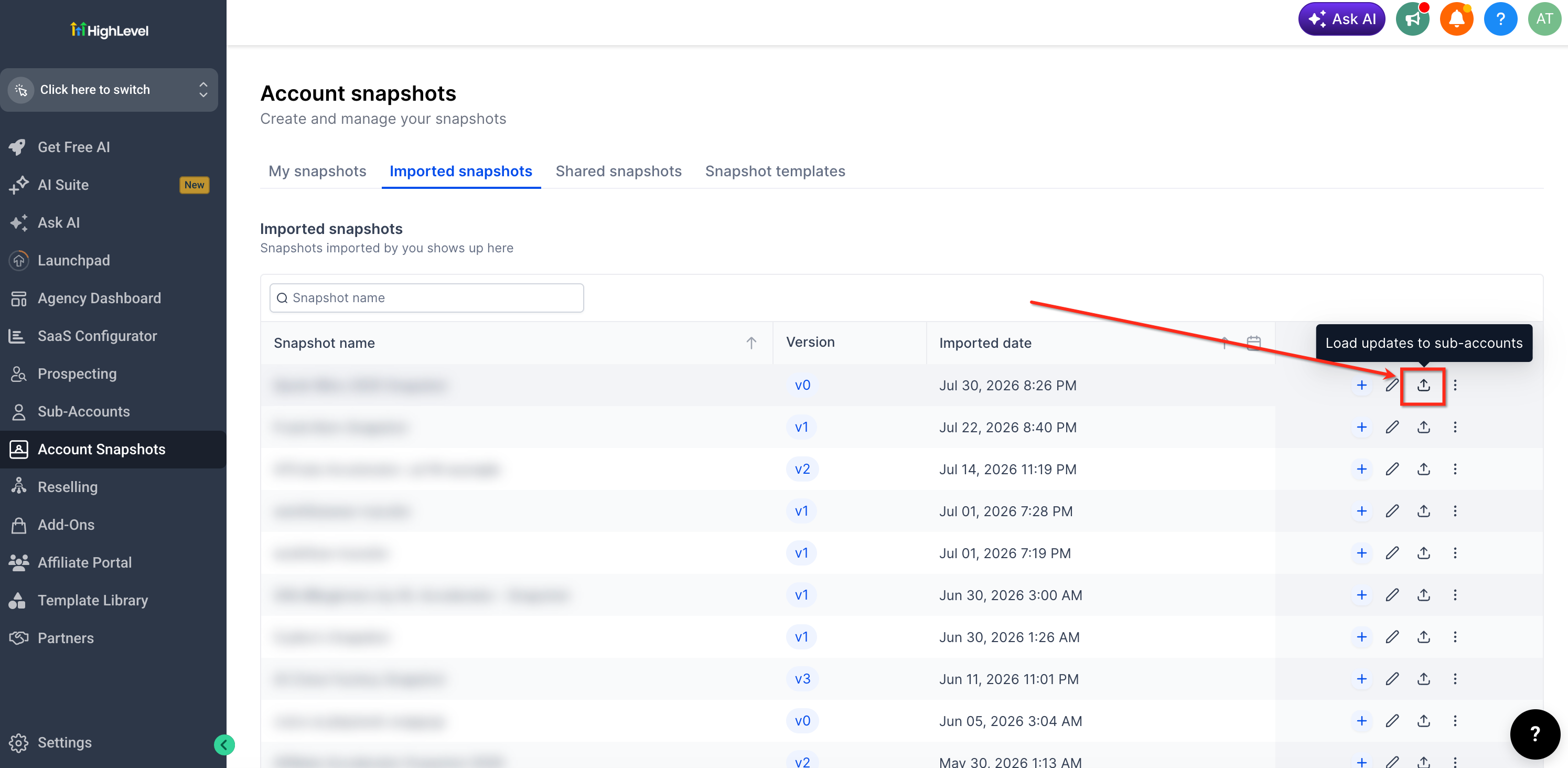Collapse the sidebar with green arrow
The image size is (1568, 768).
(224, 744)
